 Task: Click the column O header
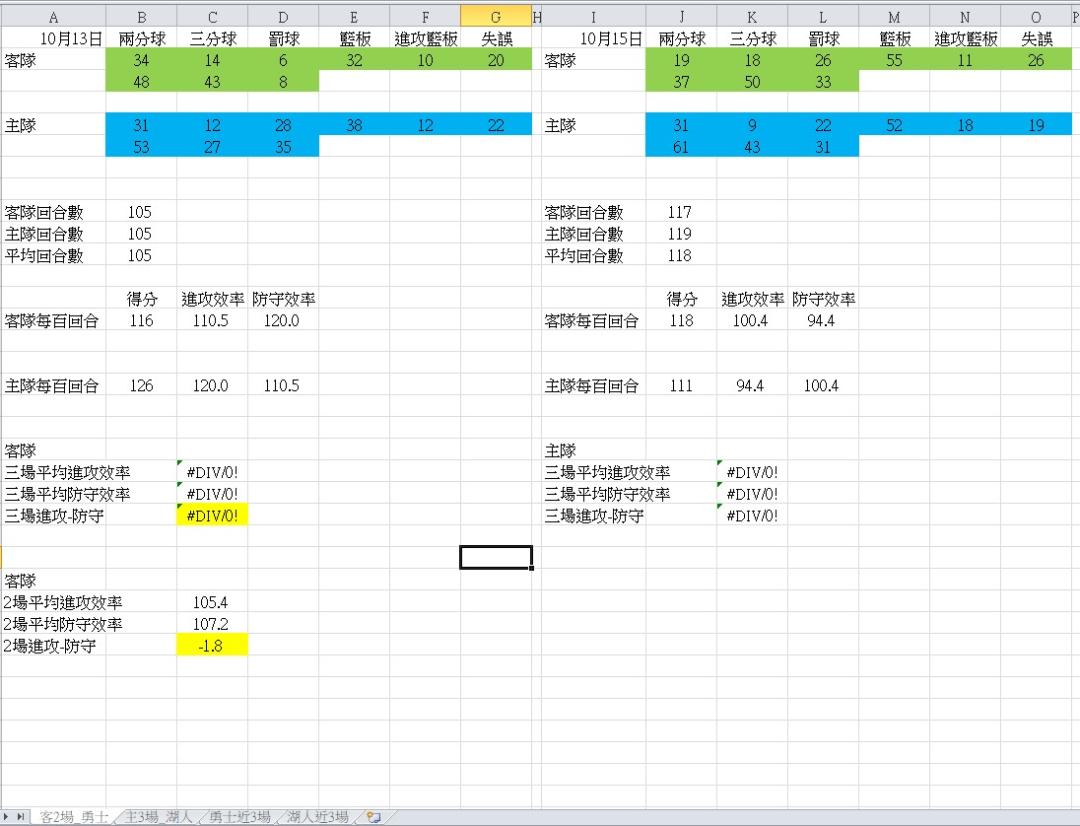[x=1036, y=17]
